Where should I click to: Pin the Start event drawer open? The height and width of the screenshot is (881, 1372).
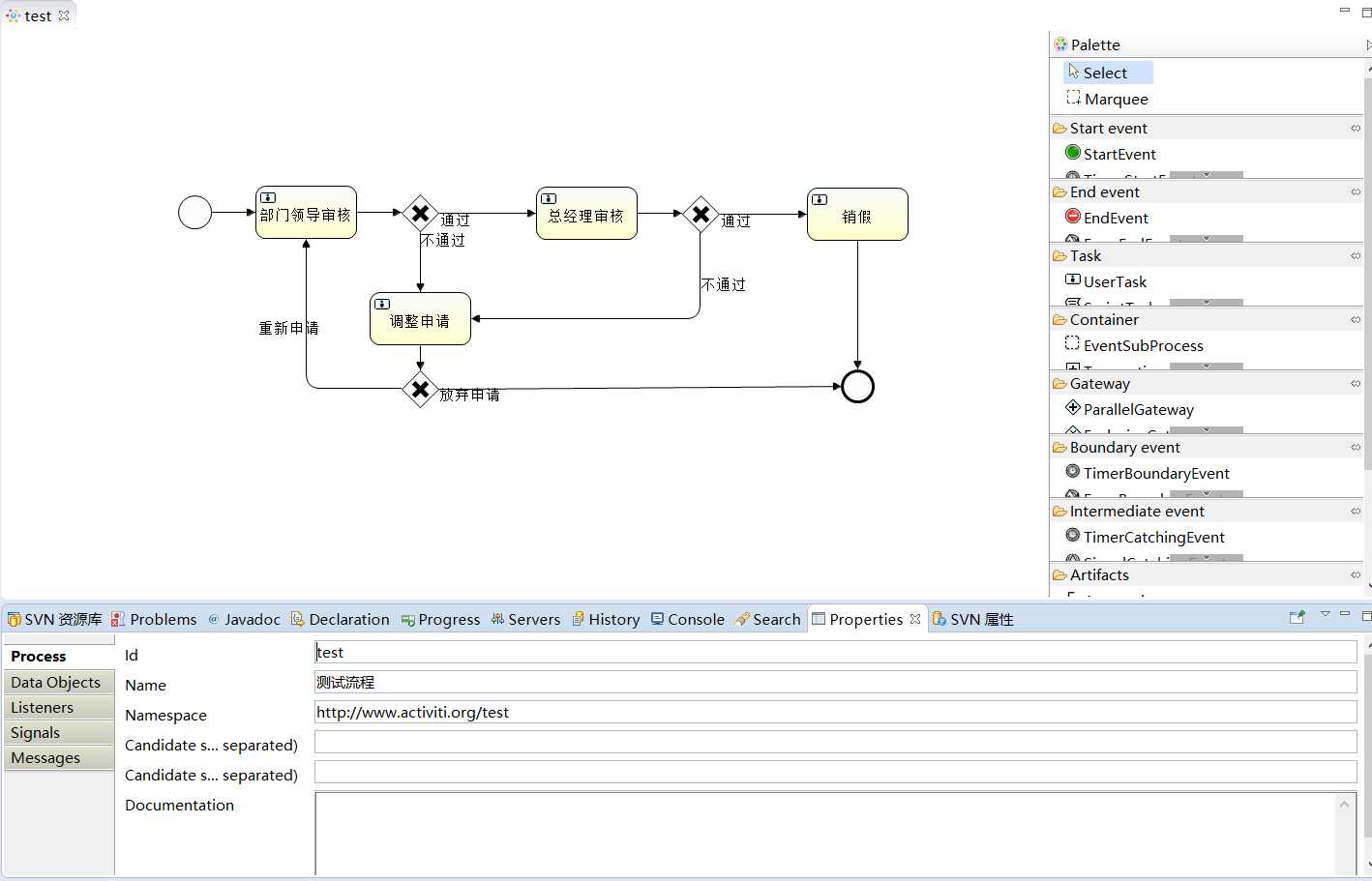pos(1356,128)
